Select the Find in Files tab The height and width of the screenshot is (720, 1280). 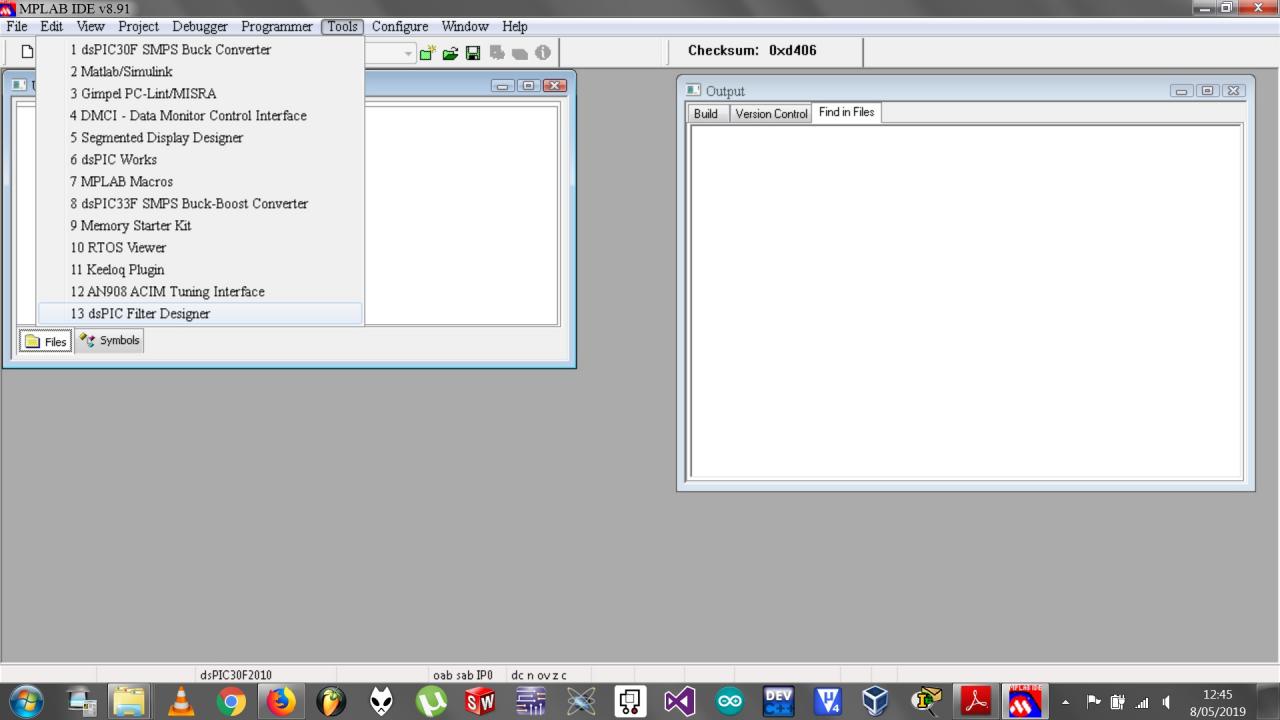[846, 112]
